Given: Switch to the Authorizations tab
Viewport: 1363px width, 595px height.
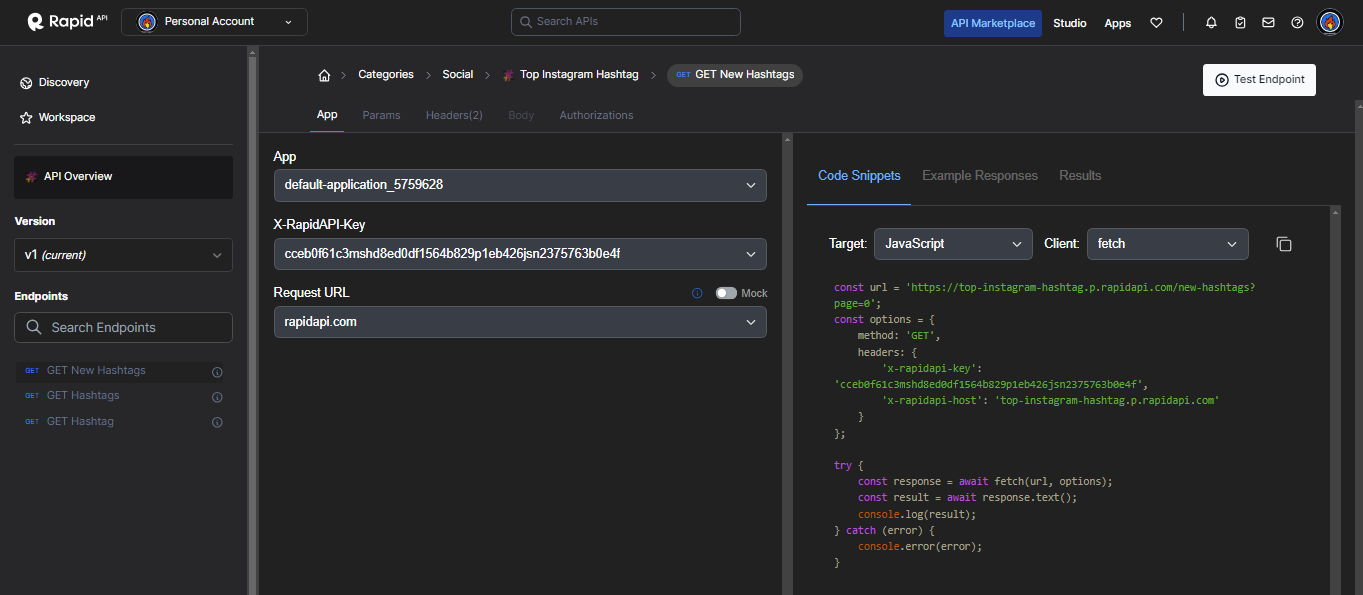Looking at the screenshot, I should tap(596, 115).
